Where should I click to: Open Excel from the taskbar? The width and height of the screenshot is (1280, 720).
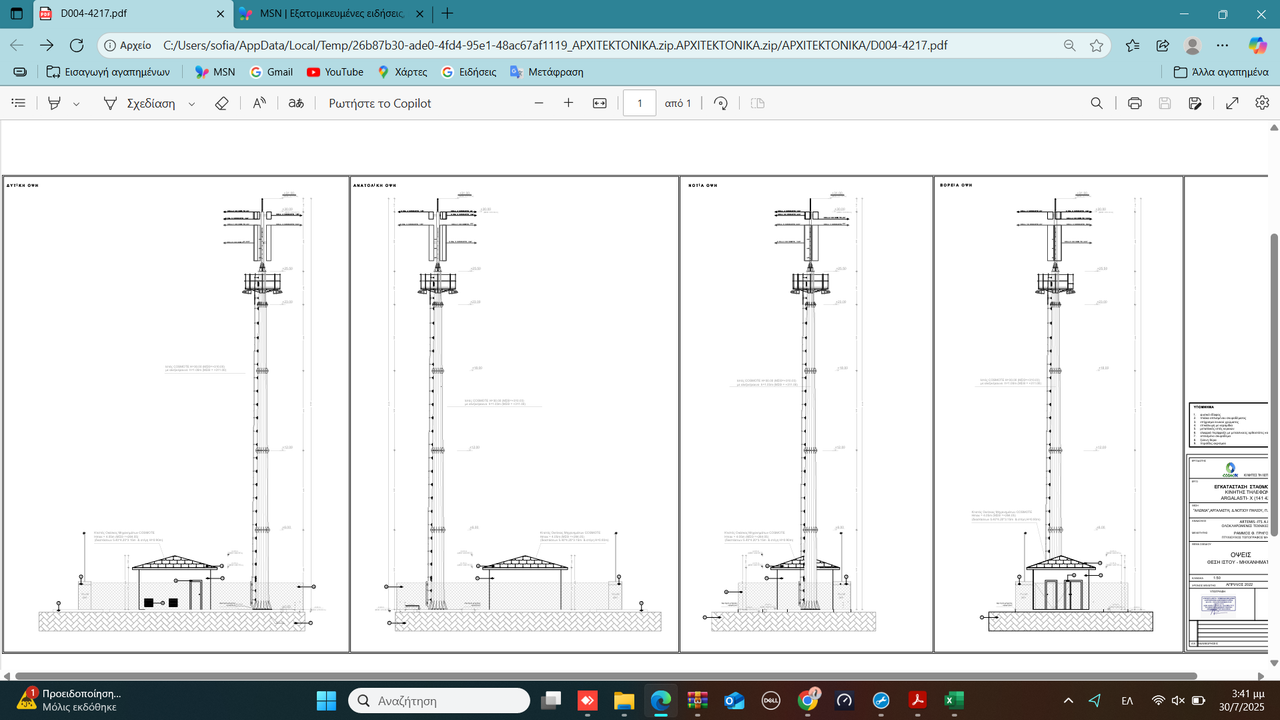(954, 700)
